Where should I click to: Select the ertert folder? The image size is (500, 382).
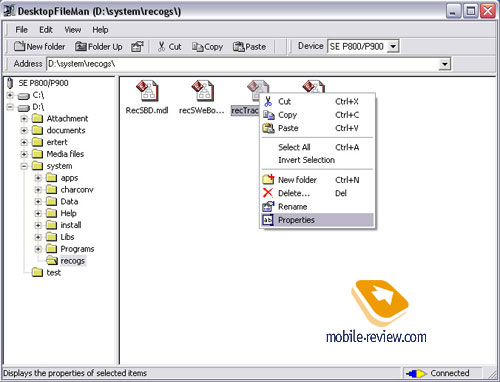[57, 142]
